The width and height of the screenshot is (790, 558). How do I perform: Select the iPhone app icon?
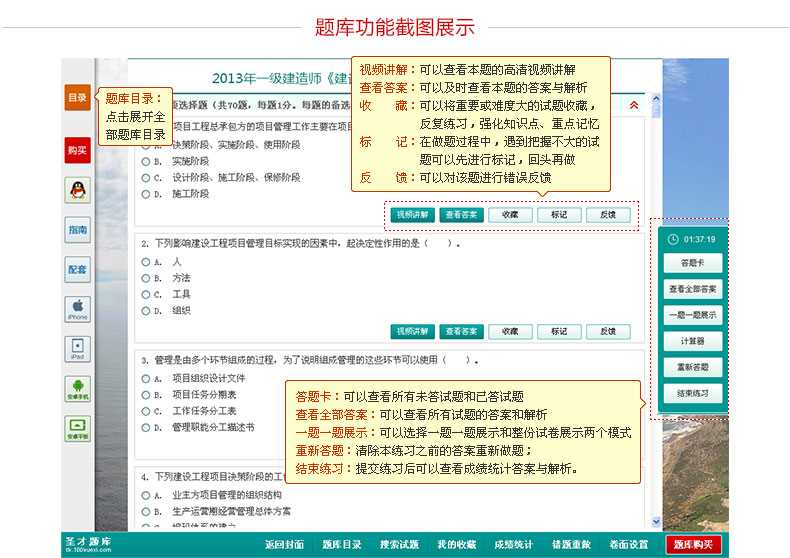77,308
